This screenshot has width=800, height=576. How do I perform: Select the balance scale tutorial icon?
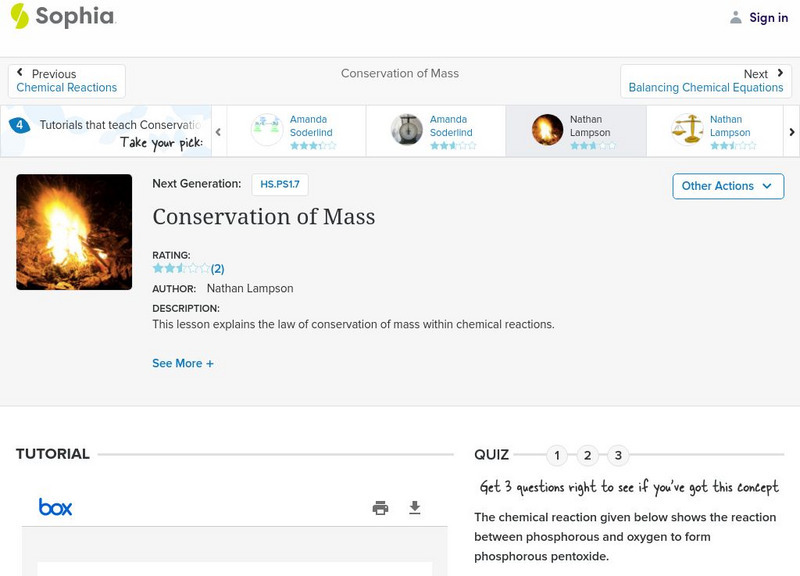pyautogui.click(x=689, y=128)
